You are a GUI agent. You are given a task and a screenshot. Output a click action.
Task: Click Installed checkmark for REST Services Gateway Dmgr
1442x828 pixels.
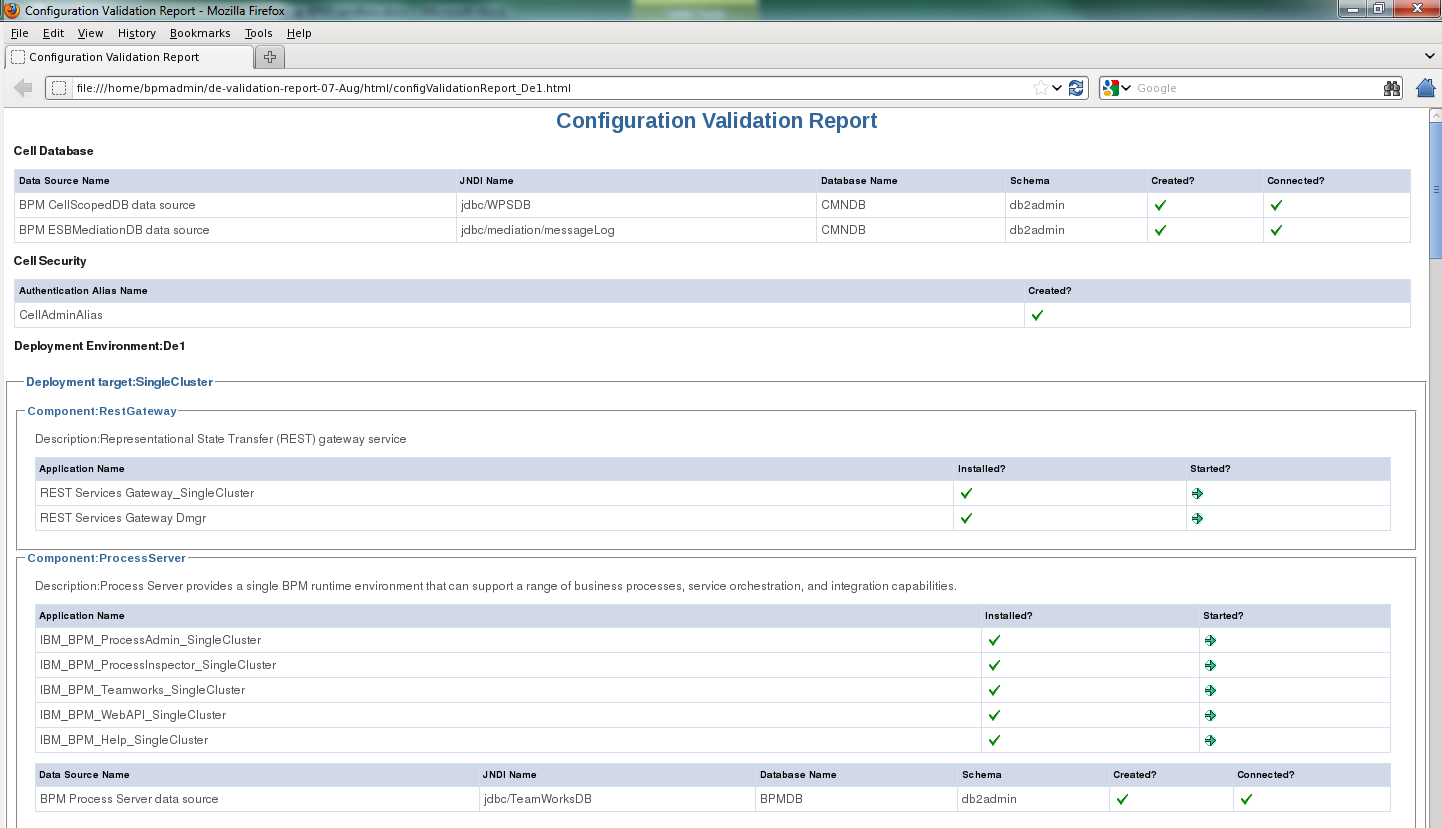pyautogui.click(x=966, y=518)
